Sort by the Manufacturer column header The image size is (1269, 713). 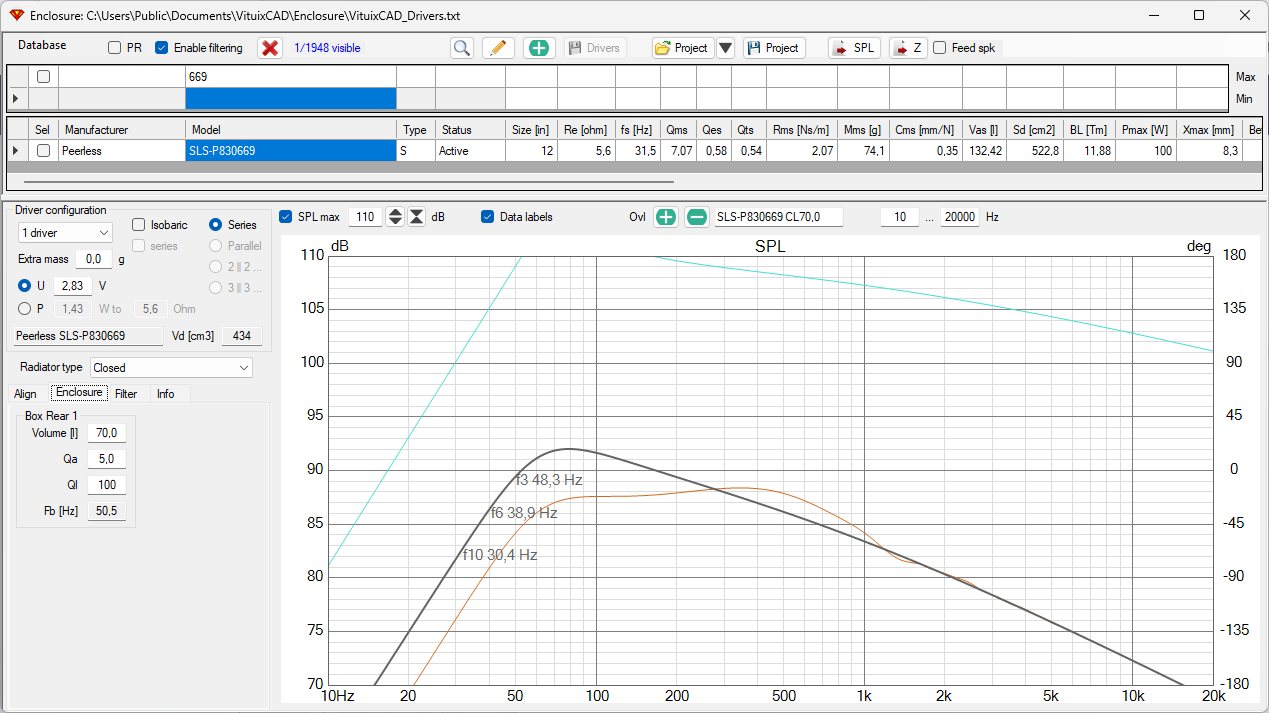[122, 130]
